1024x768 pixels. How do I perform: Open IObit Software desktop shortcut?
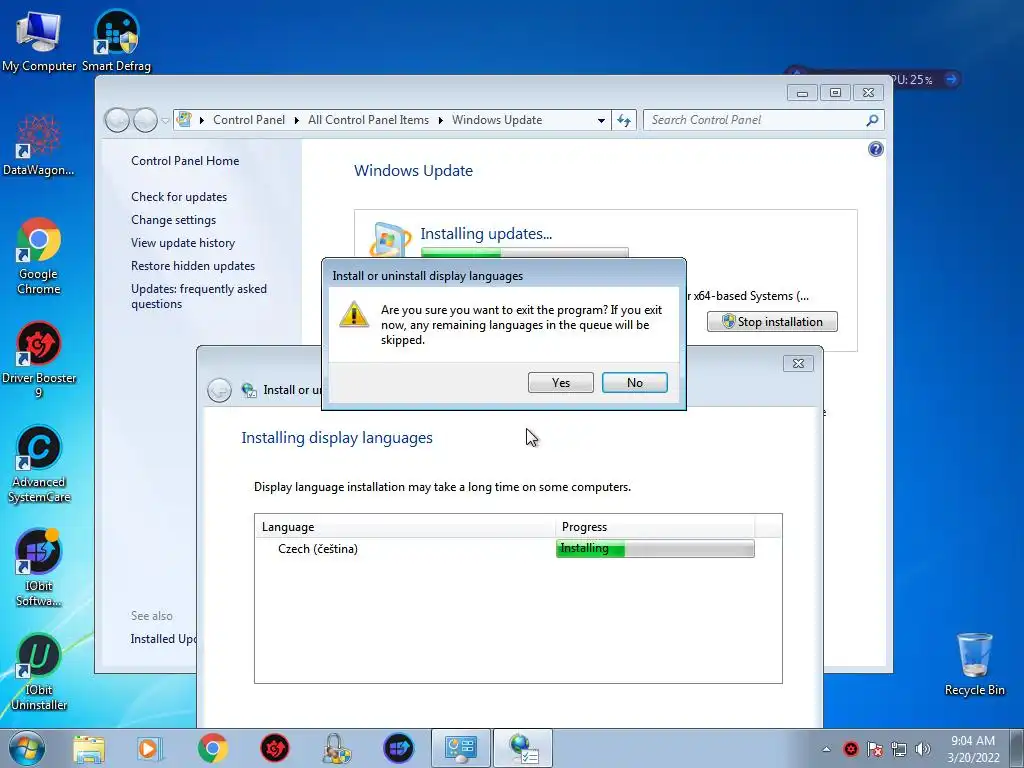[x=39, y=568]
